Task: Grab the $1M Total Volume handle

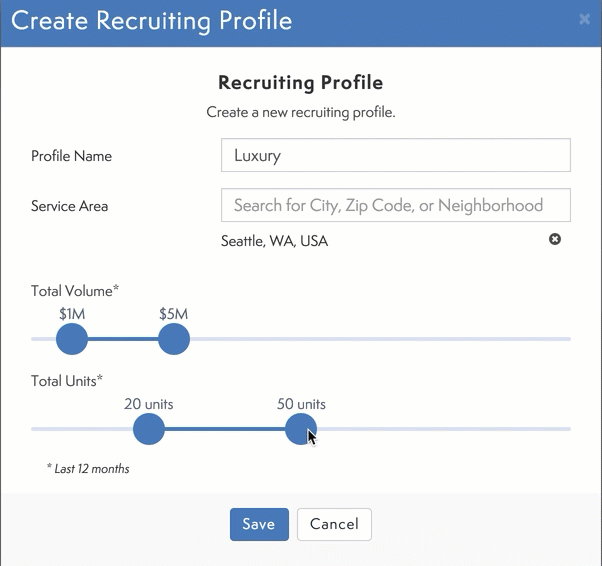Action: [72, 339]
